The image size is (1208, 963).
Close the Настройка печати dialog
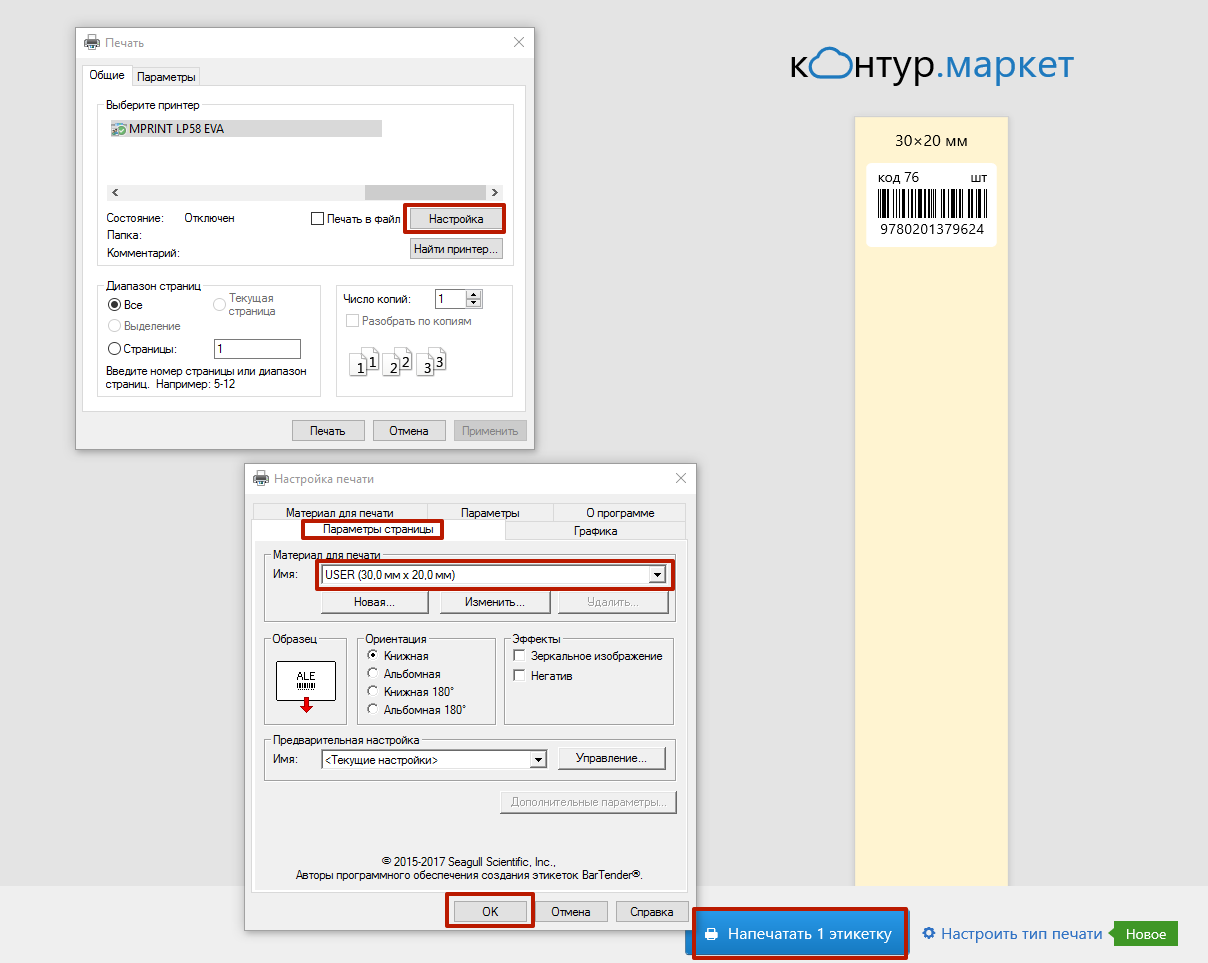point(681,478)
